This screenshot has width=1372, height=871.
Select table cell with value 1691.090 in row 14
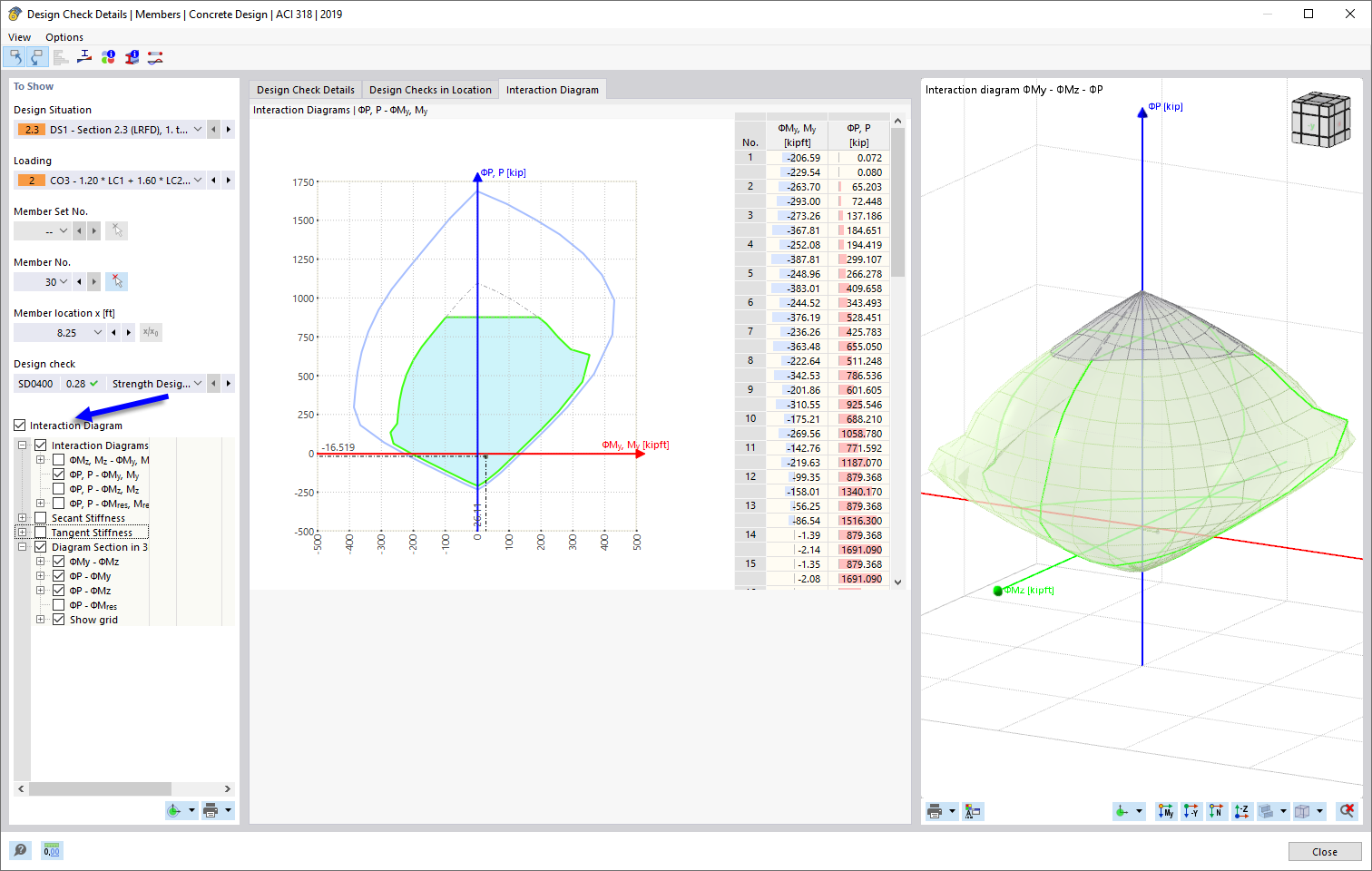pyautogui.click(x=859, y=550)
